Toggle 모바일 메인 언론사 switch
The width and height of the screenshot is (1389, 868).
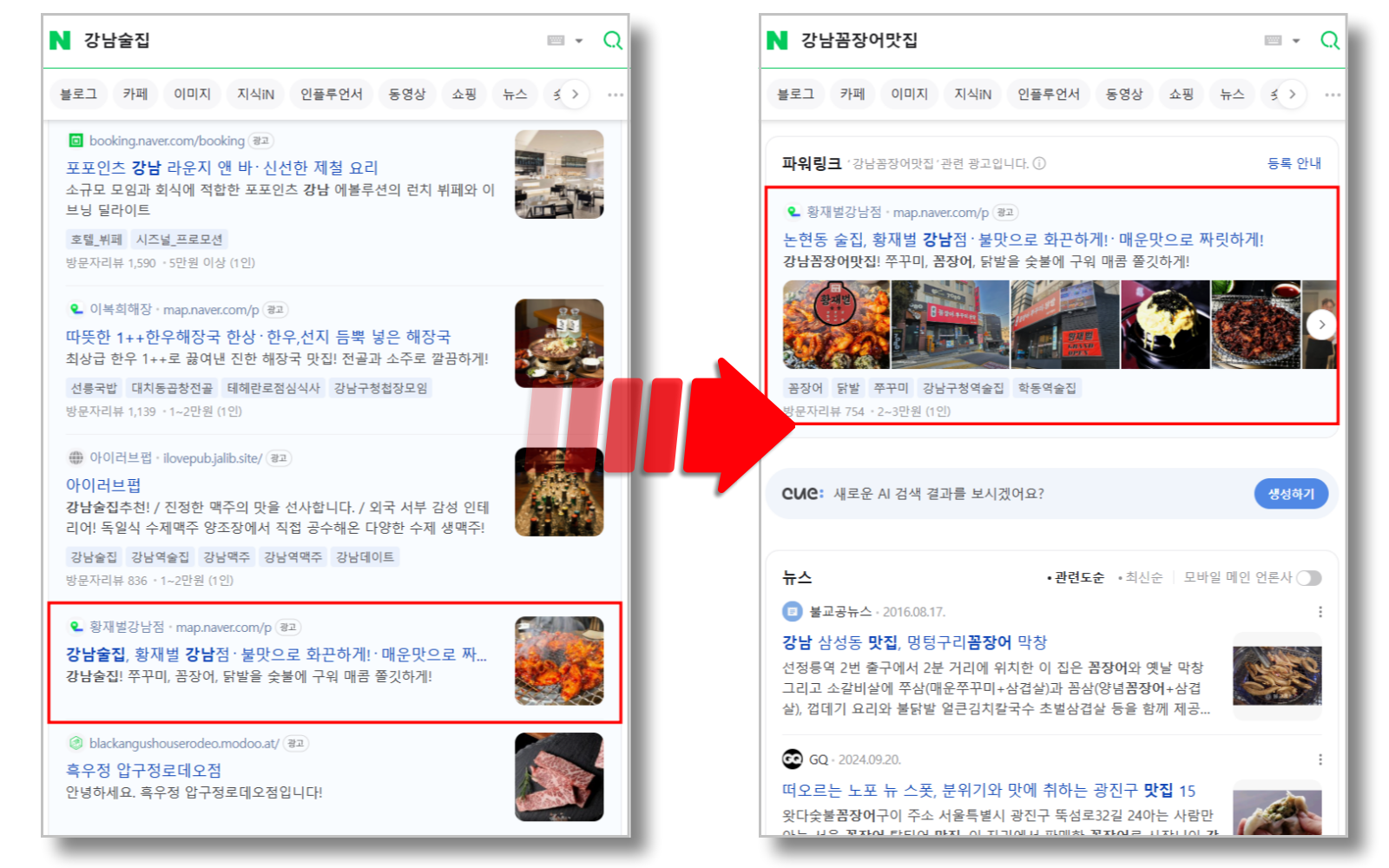[x=1309, y=578]
